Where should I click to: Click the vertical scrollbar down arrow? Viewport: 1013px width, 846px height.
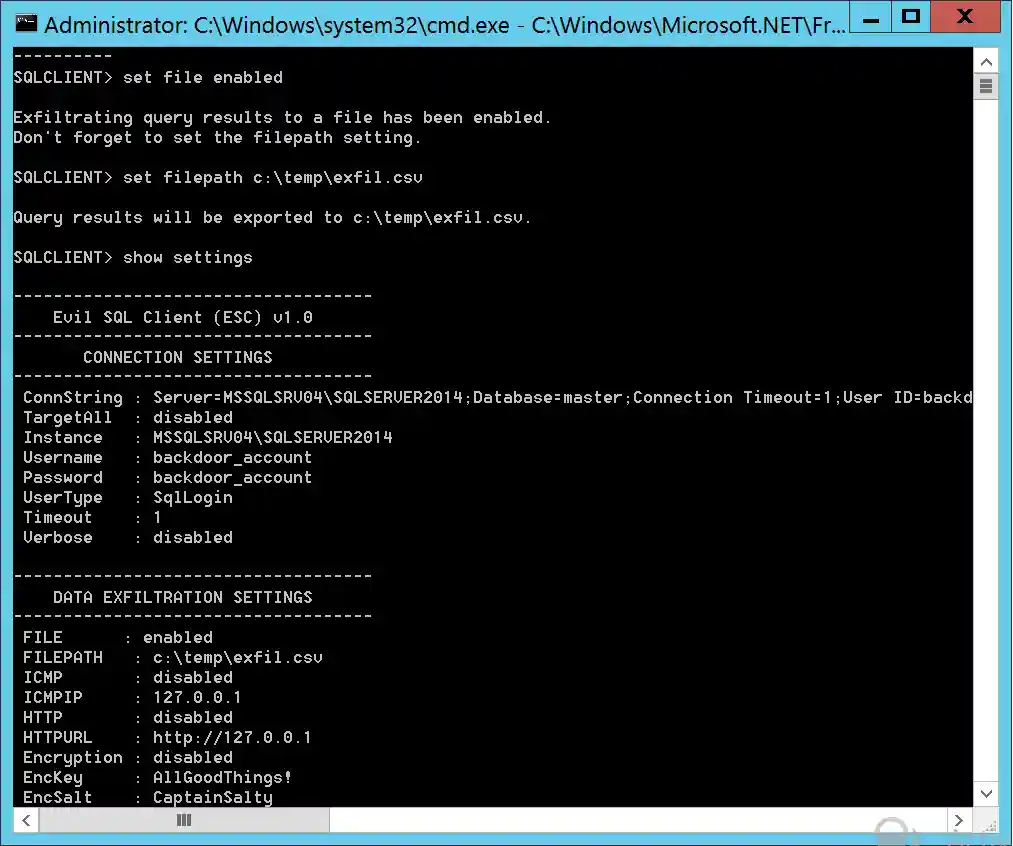[986, 793]
